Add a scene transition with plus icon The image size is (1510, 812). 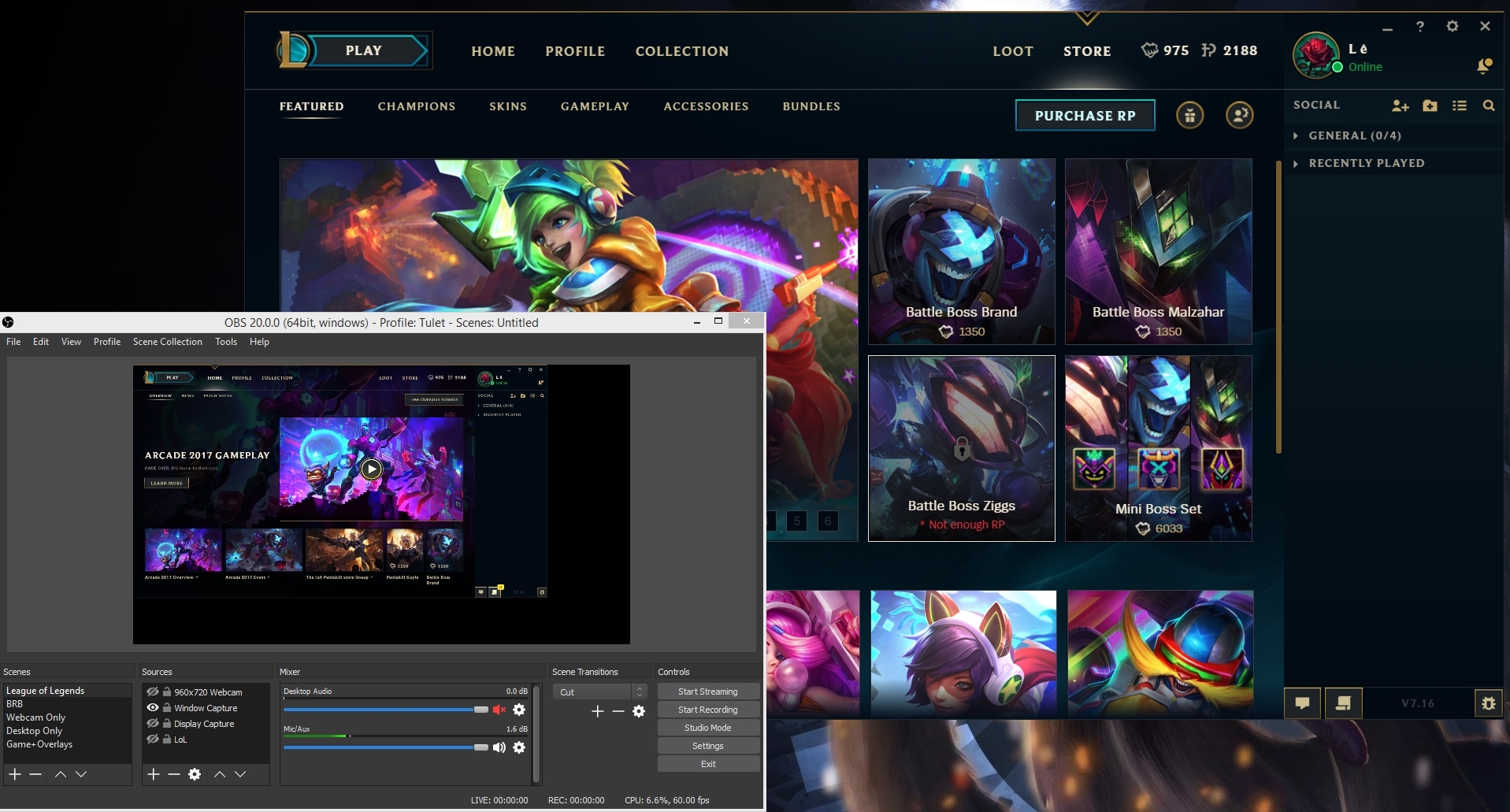[x=598, y=711]
